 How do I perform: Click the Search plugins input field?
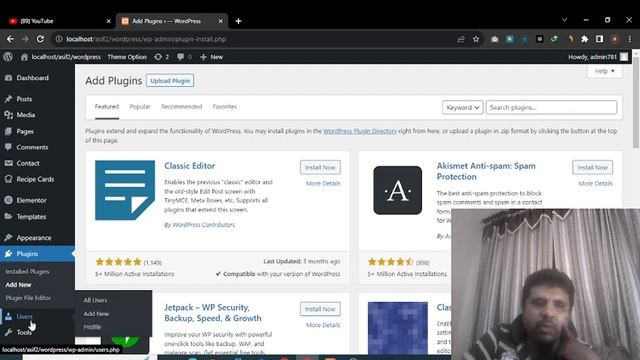pos(551,107)
